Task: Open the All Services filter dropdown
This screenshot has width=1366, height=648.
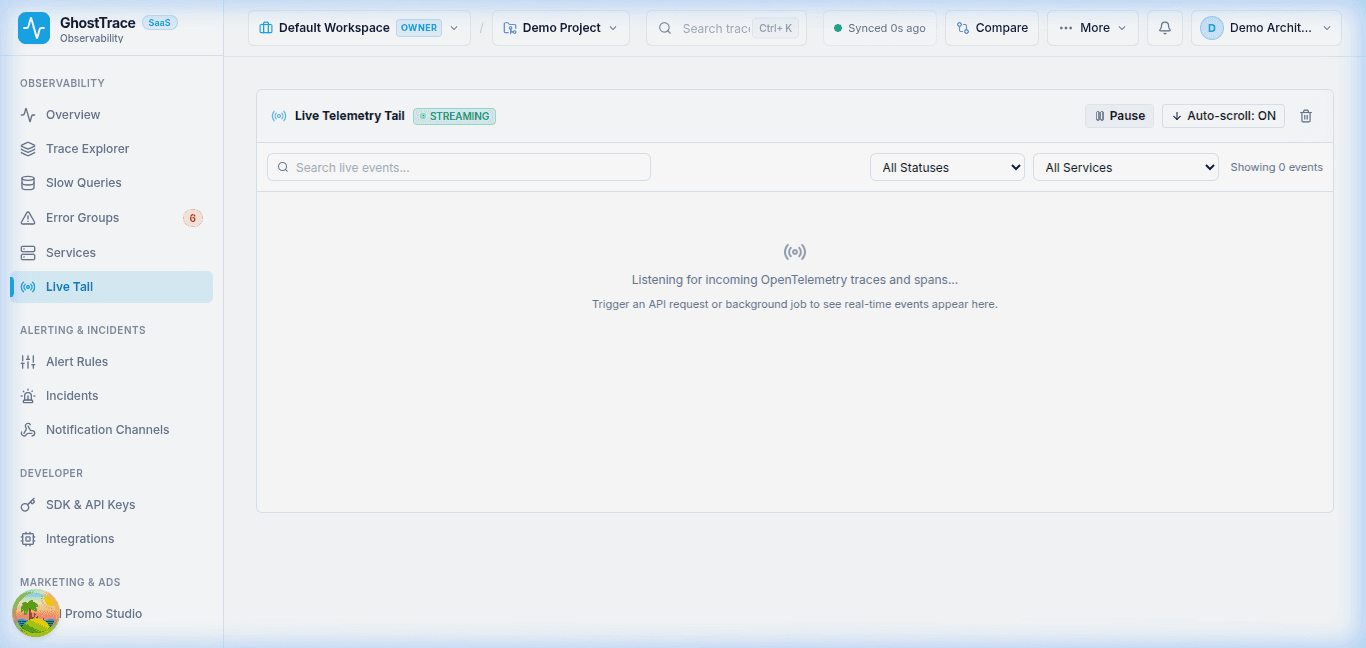Action: coord(1126,168)
